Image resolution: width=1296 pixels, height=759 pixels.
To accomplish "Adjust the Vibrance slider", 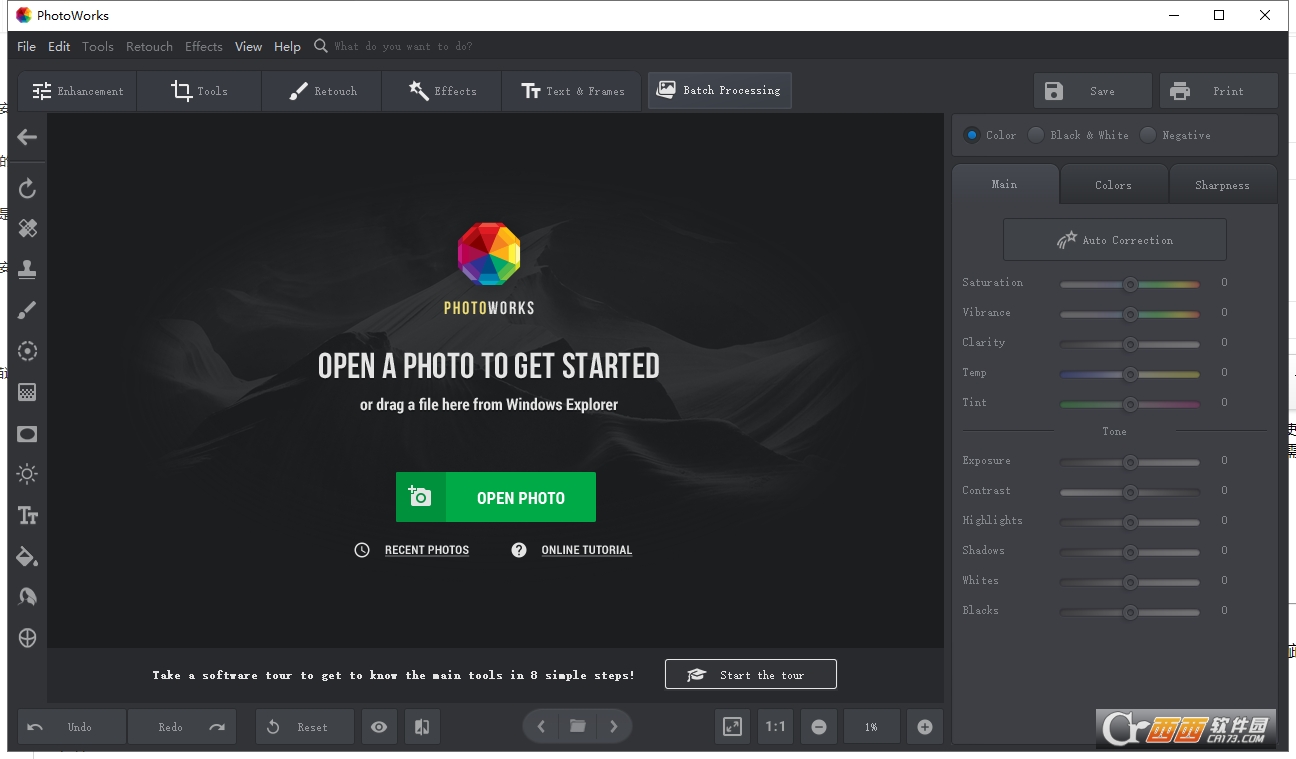I will coord(1130,314).
